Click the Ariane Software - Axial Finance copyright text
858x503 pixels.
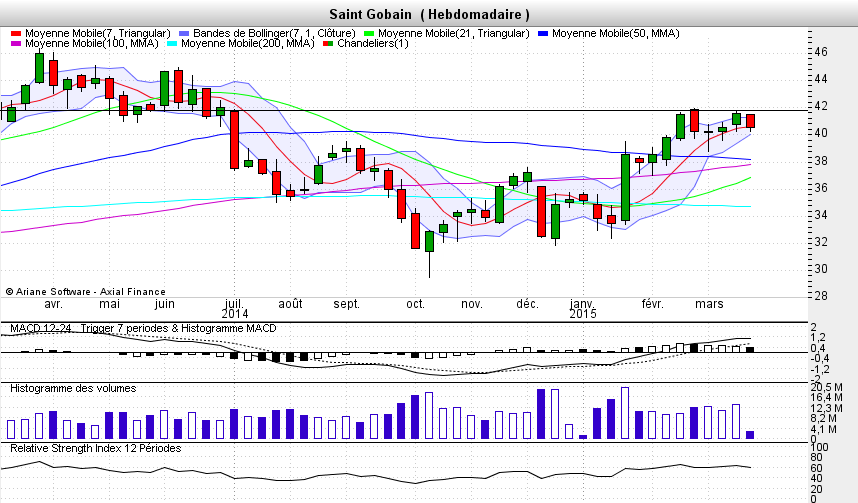pyautogui.click(x=85, y=292)
